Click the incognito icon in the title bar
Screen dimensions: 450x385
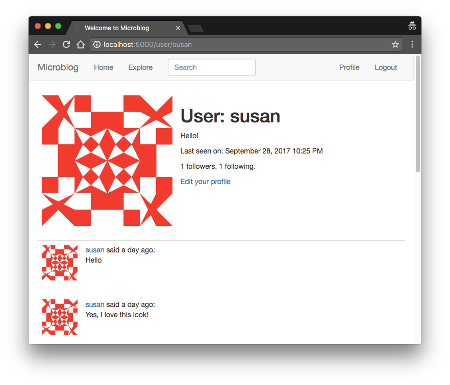click(412, 26)
